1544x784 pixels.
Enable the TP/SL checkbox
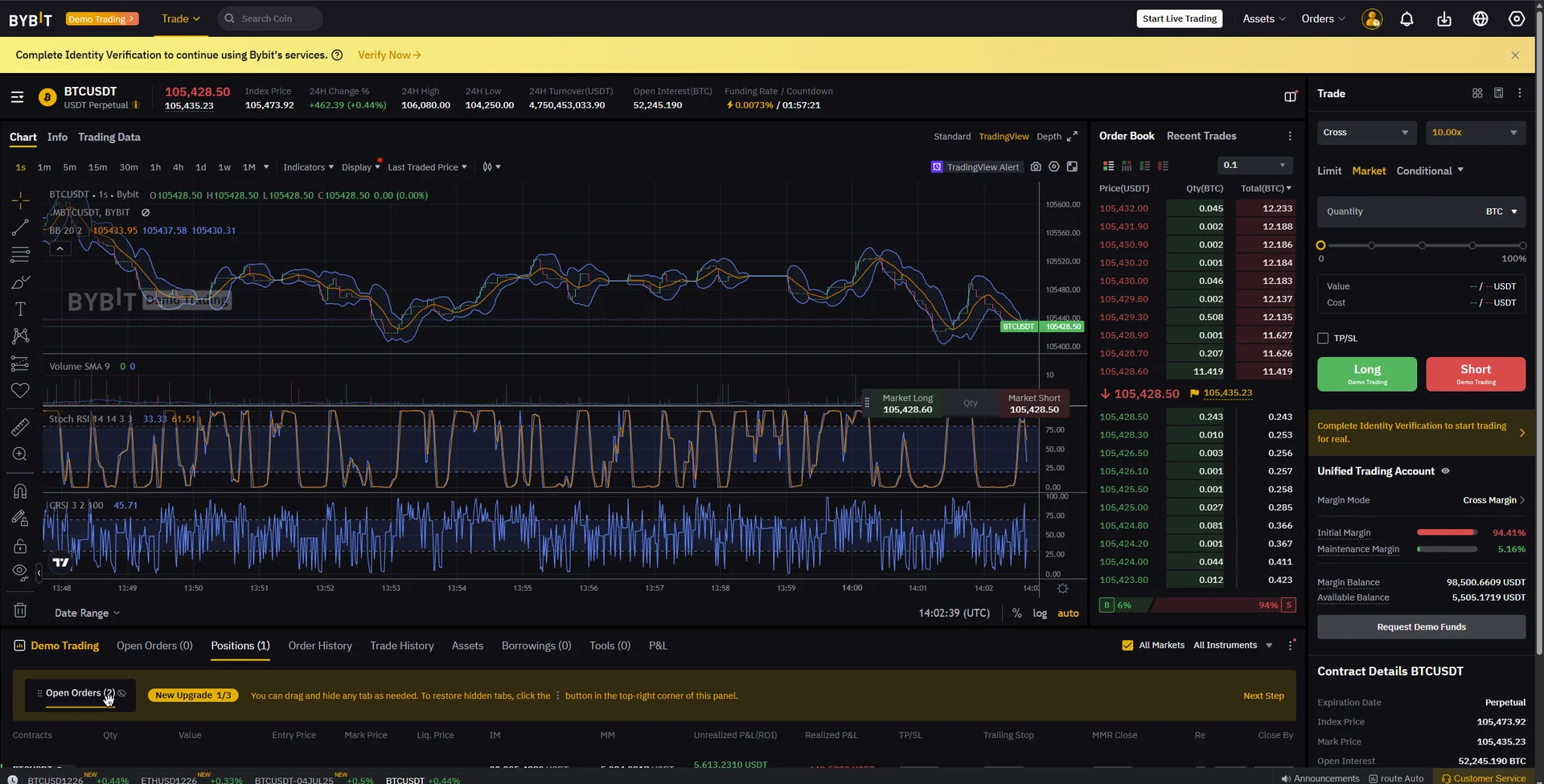click(1323, 339)
